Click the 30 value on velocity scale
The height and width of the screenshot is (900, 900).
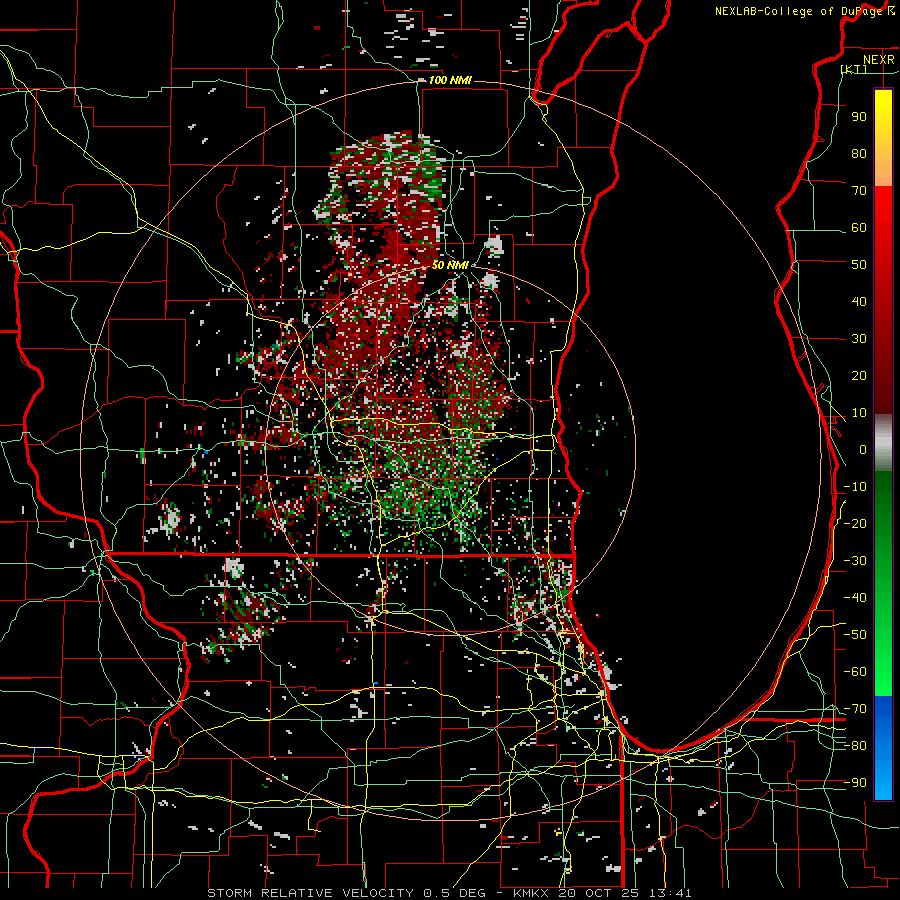859,339
